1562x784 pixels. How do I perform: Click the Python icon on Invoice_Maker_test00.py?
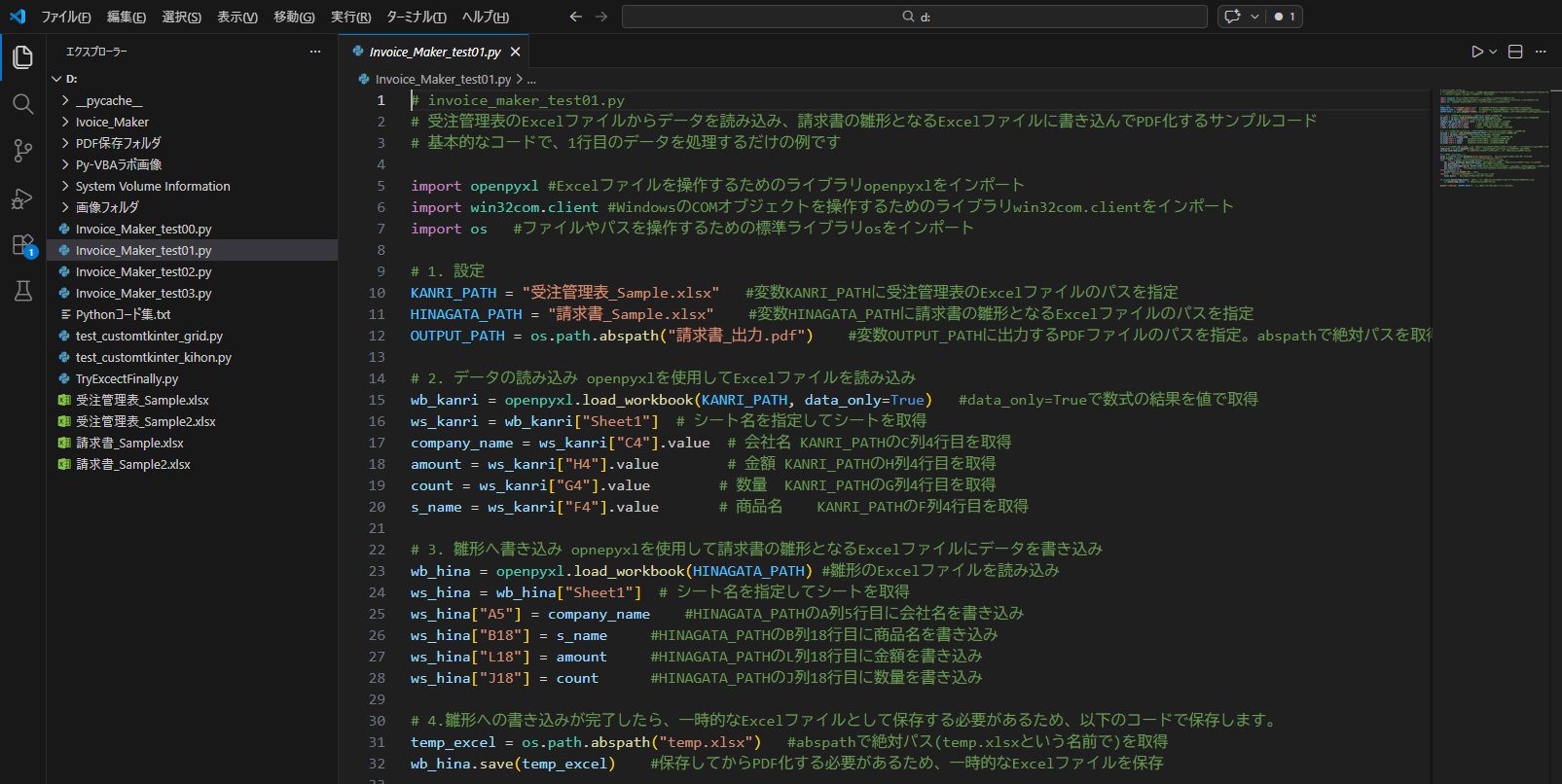pos(64,229)
